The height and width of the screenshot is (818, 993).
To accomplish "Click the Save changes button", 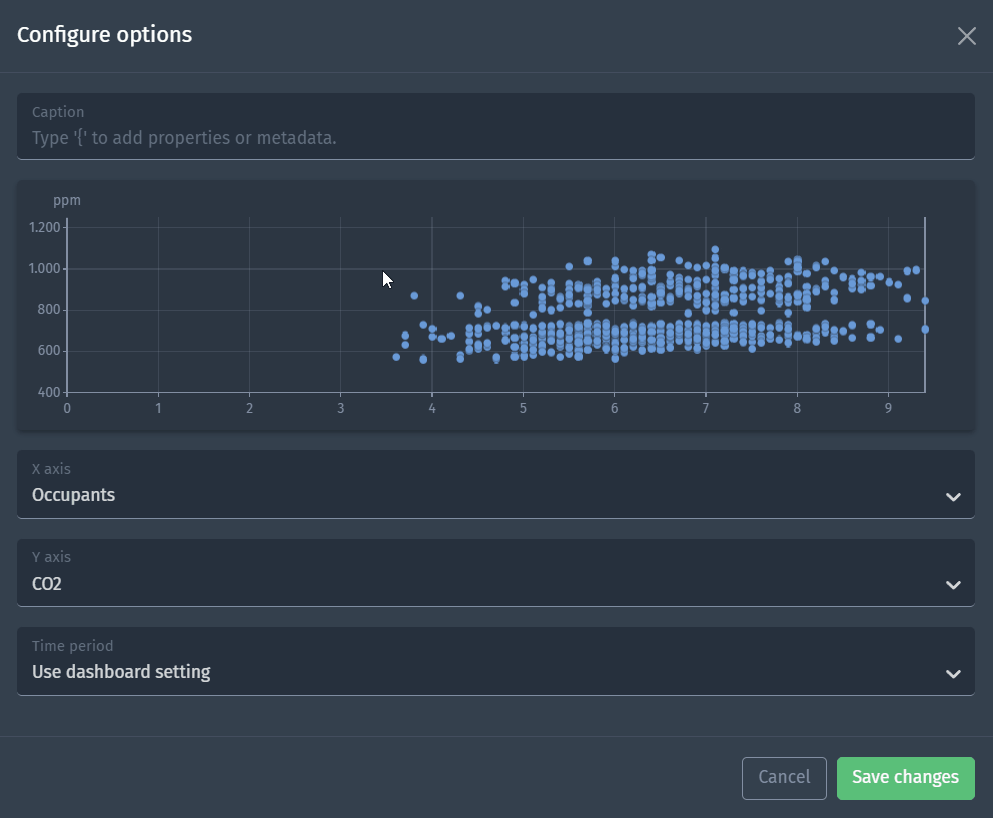I will pos(905,778).
